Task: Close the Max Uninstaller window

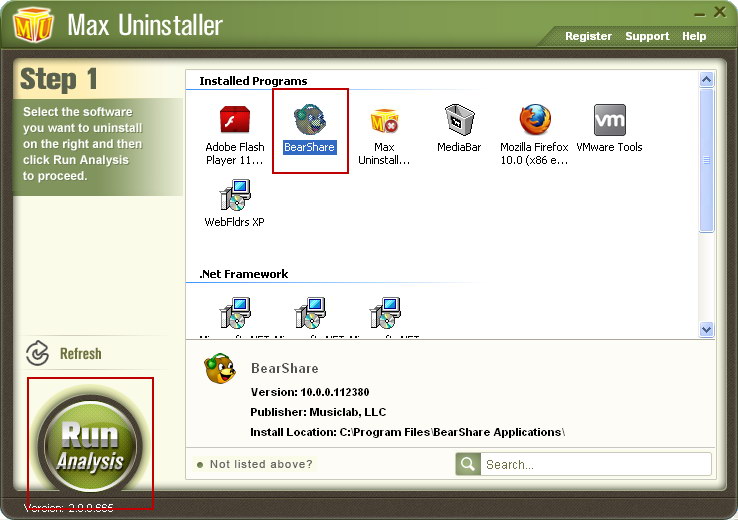Action: point(720,12)
